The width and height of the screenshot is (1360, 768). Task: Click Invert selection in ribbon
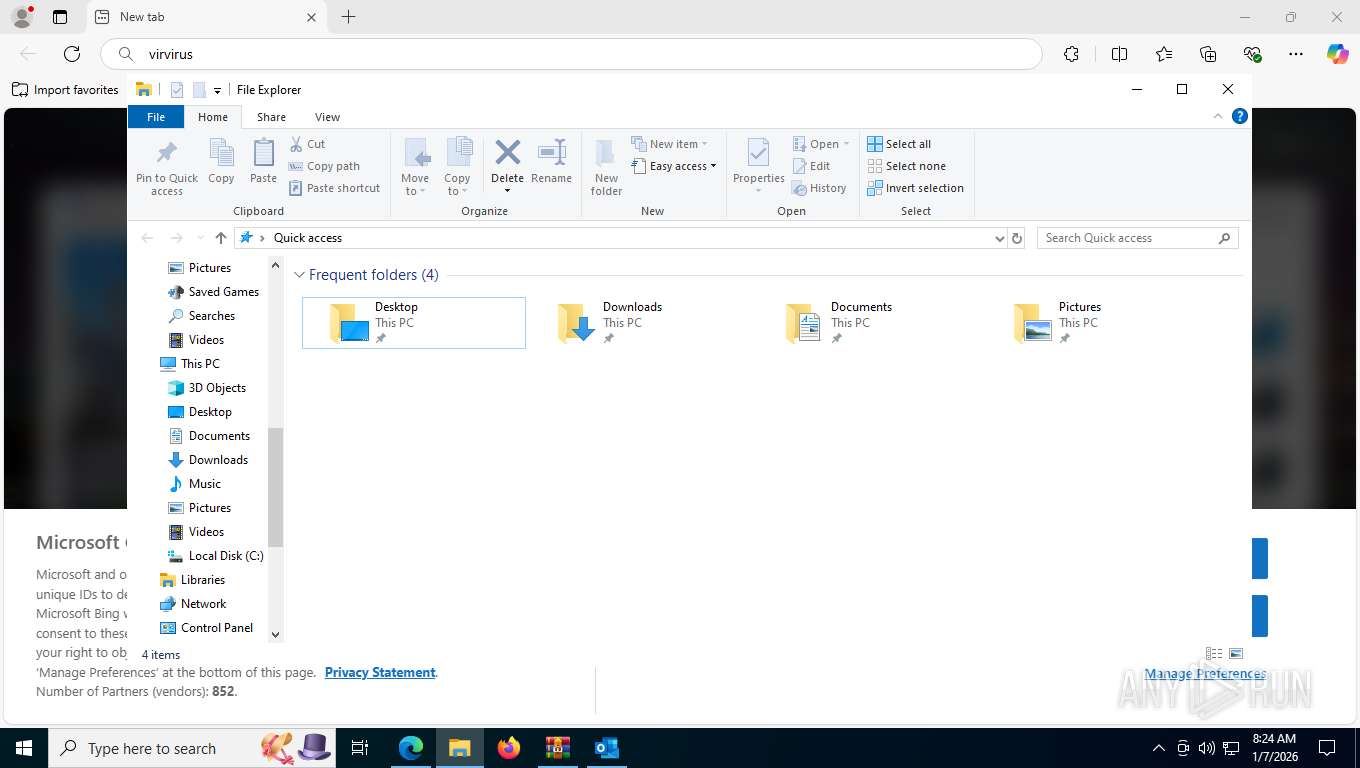coord(915,188)
